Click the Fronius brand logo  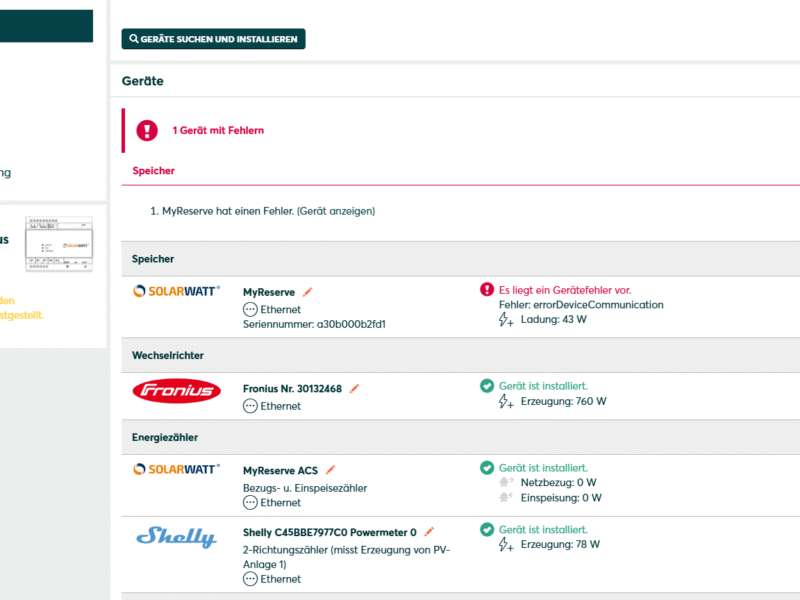click(x=177, y=391)
